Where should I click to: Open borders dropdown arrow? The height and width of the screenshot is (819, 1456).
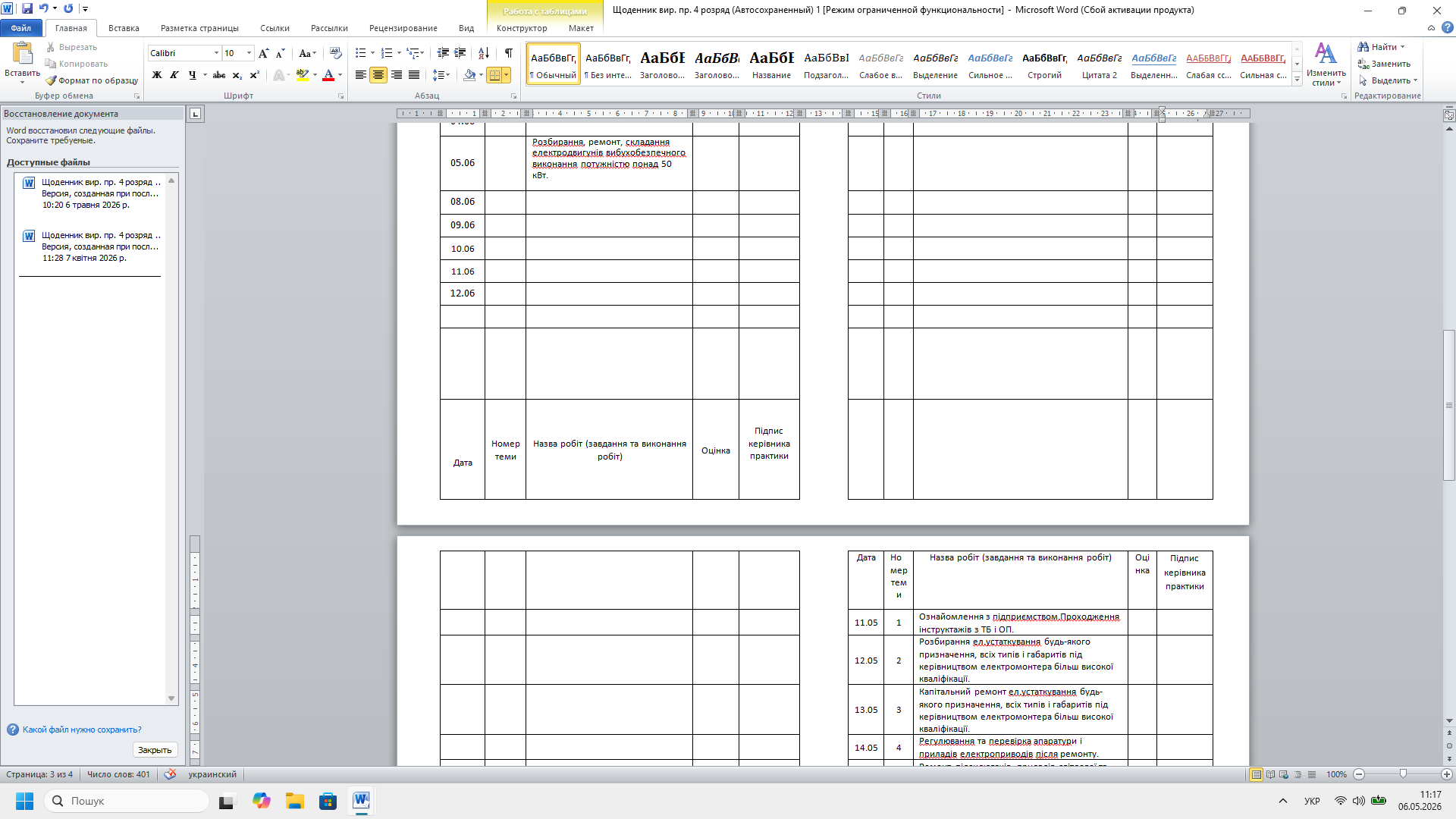pos(507,75)
